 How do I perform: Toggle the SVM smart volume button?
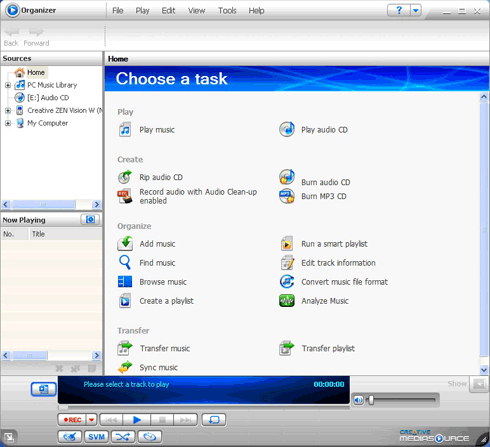click(96, 436)
